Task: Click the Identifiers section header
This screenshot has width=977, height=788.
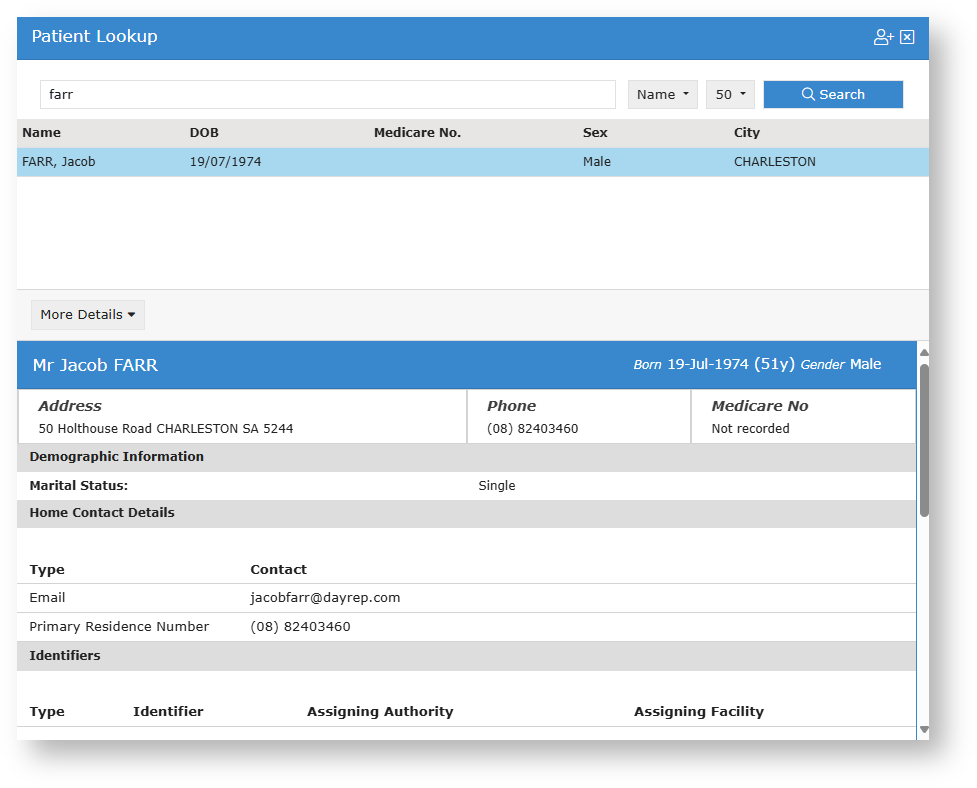Action: [65, 656]
